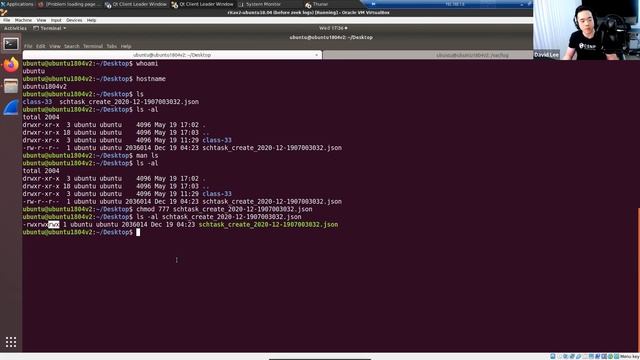Open the terminal Edit menu
Image resolution: width=640 pixels, height=360 pixels.
pyautogui.click(x=40, y=46)
